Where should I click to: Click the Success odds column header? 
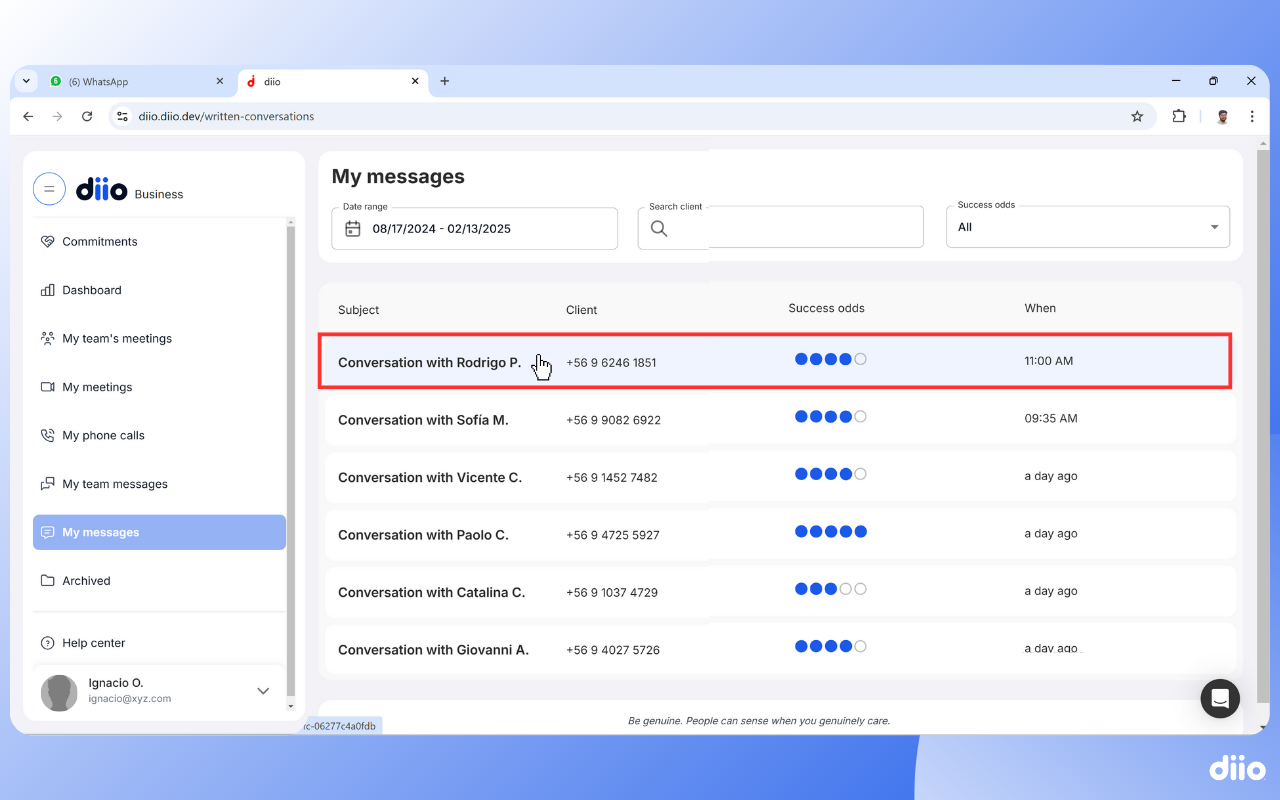pos(826,308)
